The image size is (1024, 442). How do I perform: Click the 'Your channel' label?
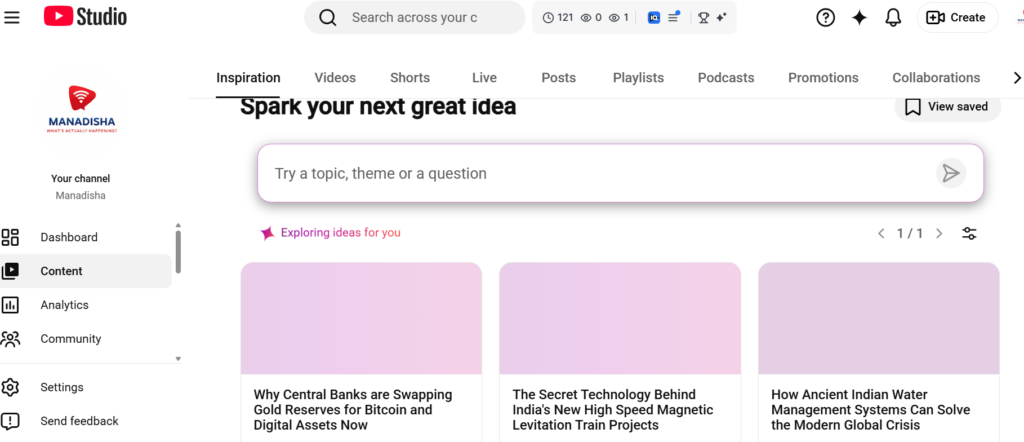80,178
